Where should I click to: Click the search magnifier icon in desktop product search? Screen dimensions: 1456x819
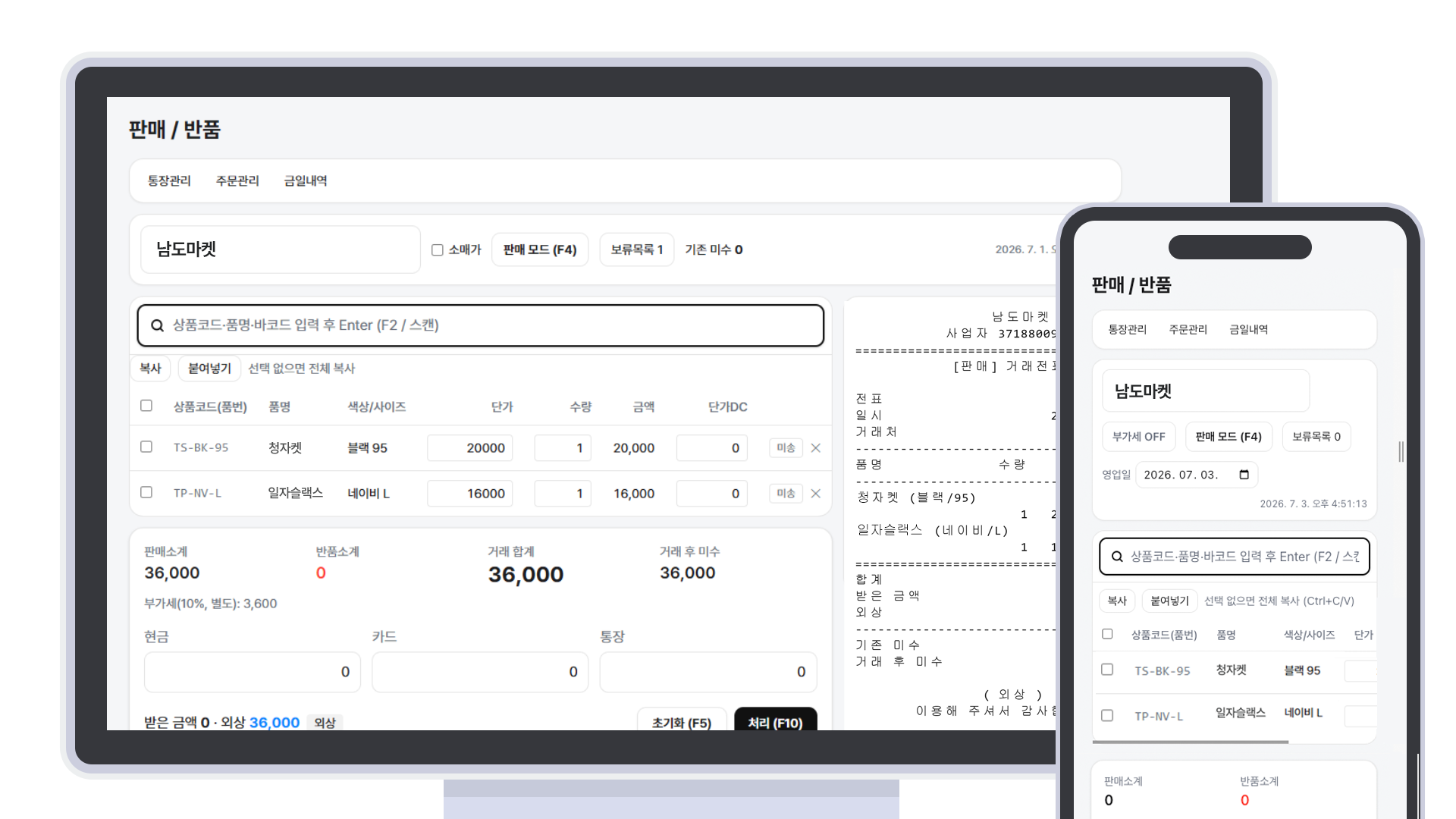(157, 325)
